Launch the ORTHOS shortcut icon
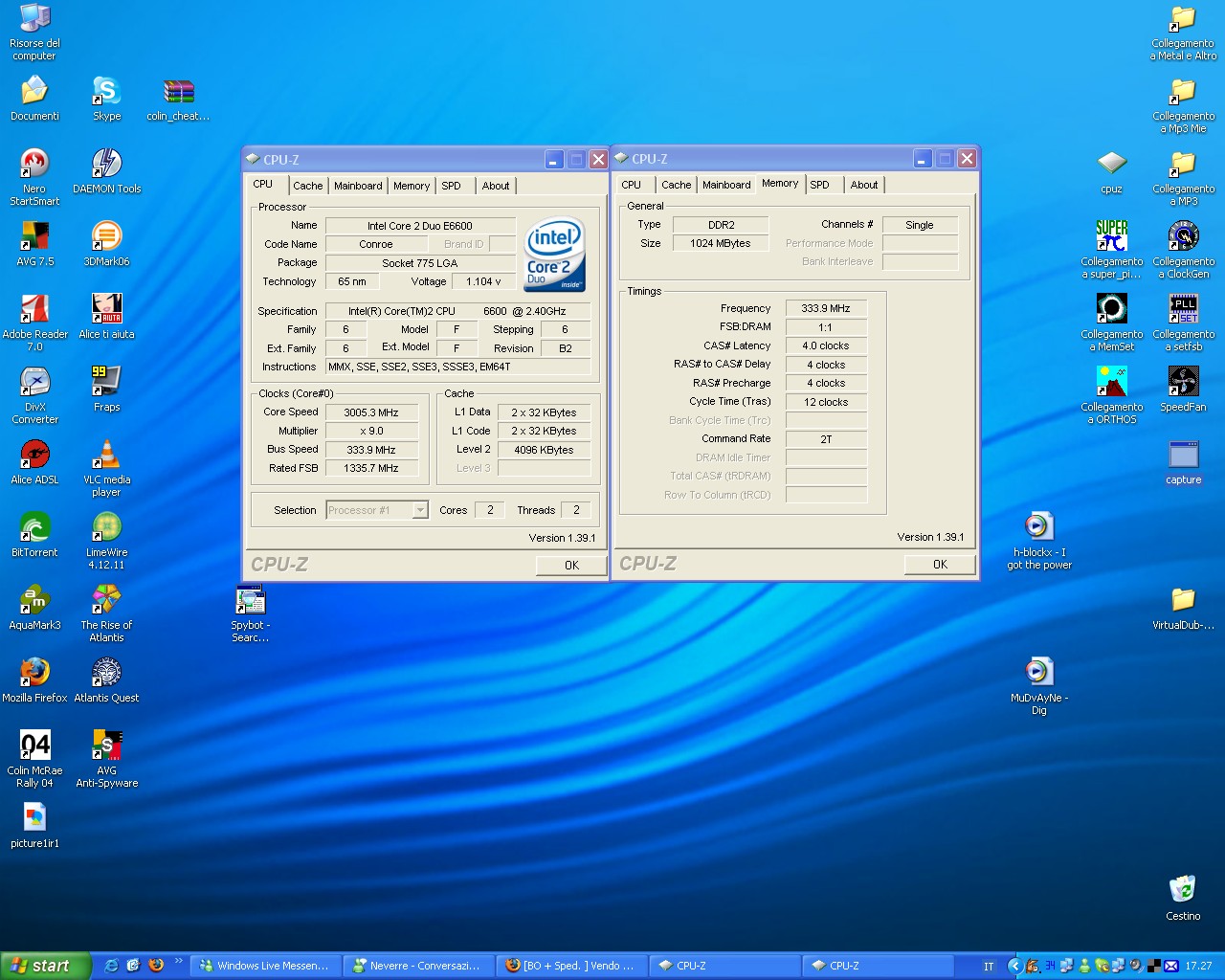1225x980 pixels. (1111, 382)
